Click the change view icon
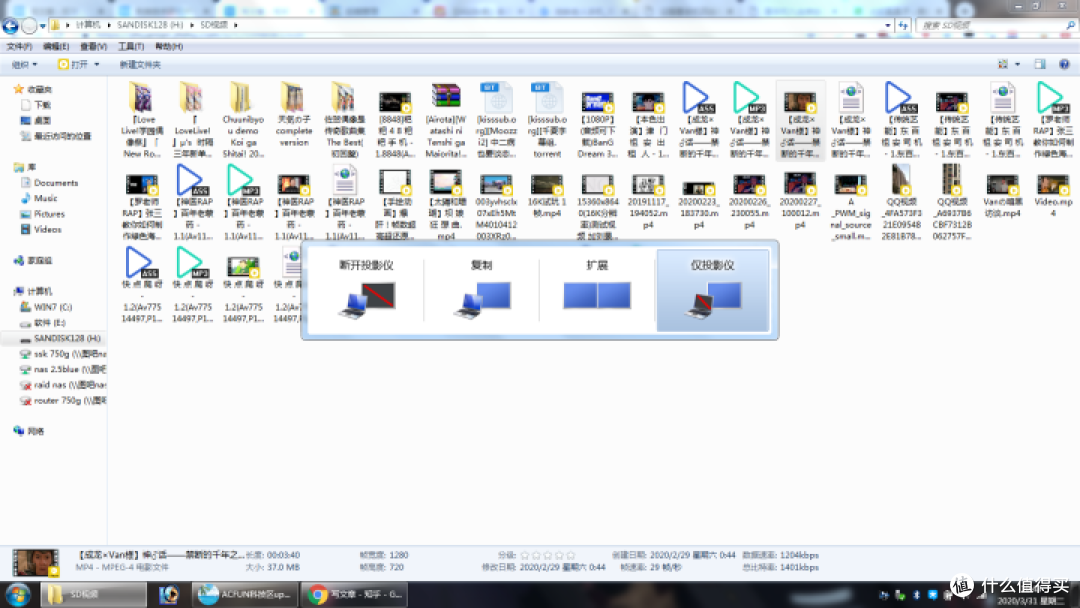The height and width of the screenshot is (608, 1080). (x=1003, y=64)
